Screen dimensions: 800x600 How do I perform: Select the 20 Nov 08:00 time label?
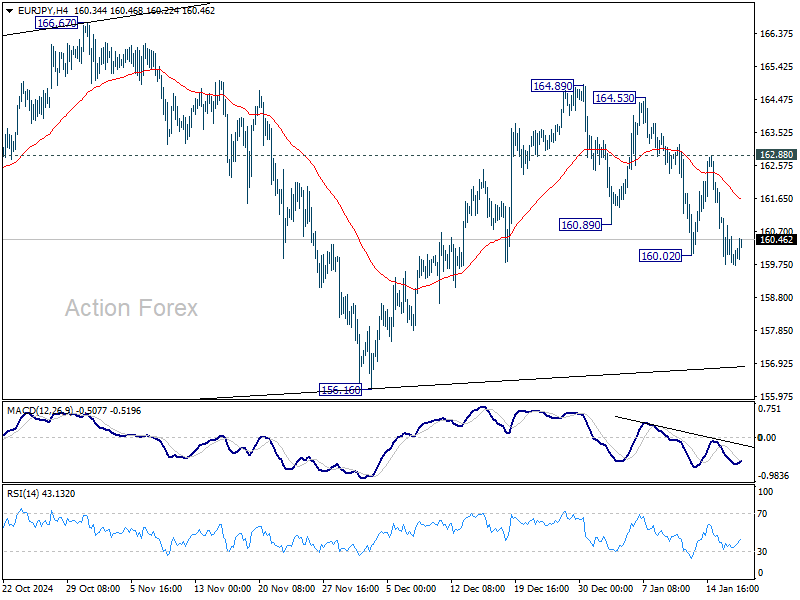pyautogui.click(x=287, y=588)
